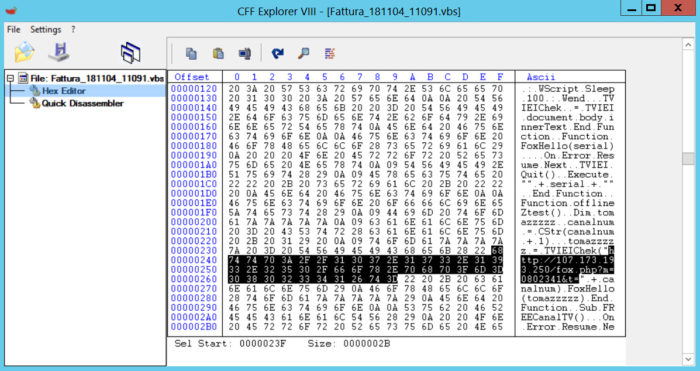
Task: Open the File menu
Action: coord(14,29)
